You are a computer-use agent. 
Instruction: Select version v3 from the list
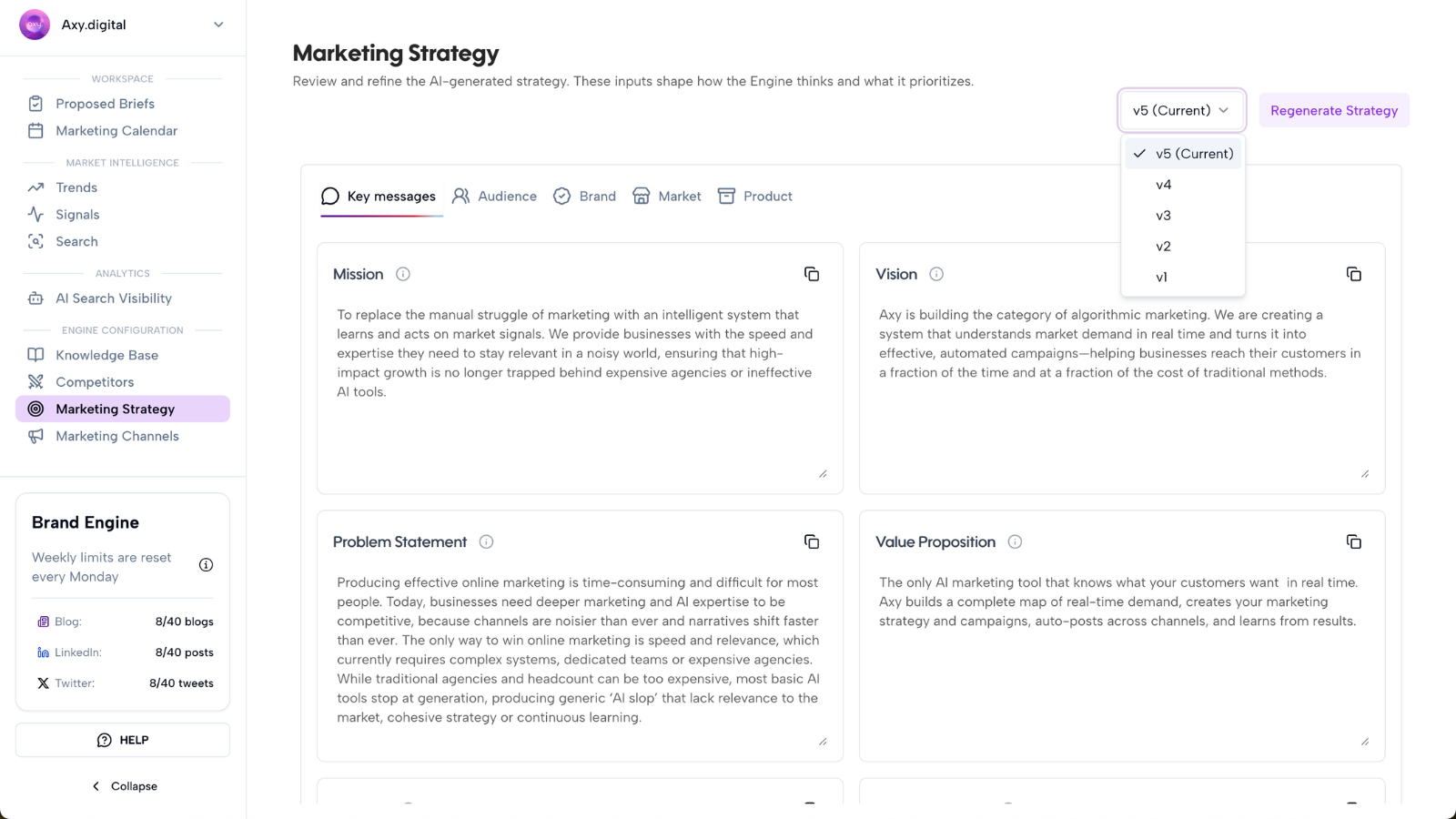[x=1183, y=216]
